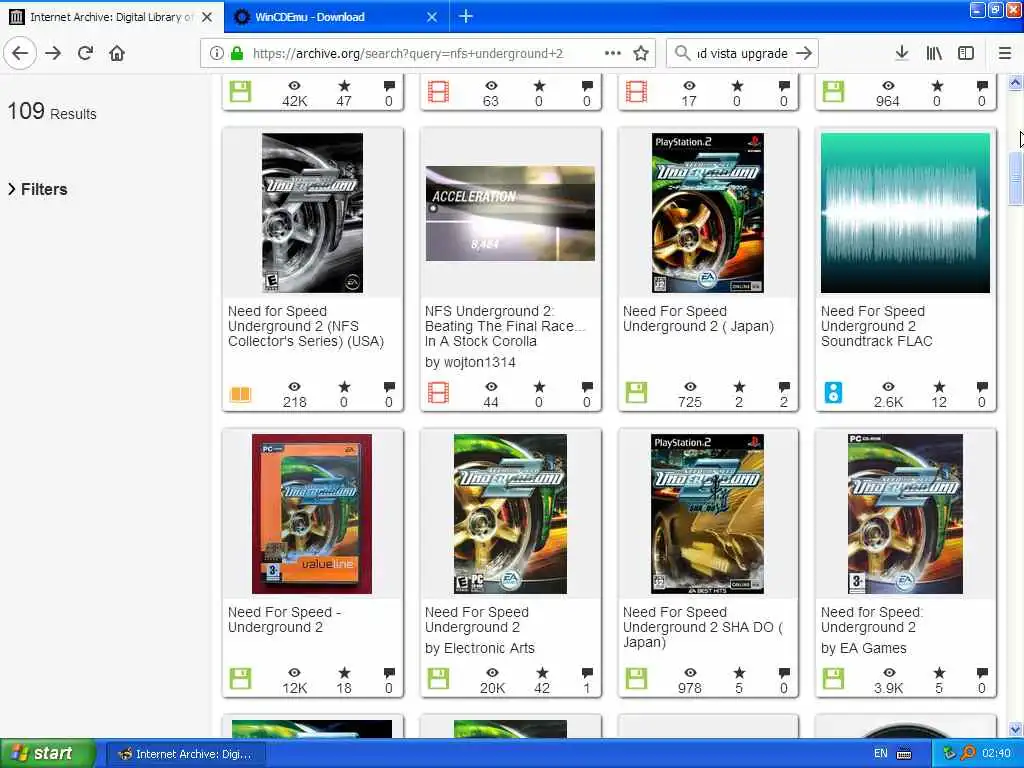This screenshot has height=768, width=1024.
Task: Open Need For Speed Underground 2 SHA DO title
Action: pos(702,627)
